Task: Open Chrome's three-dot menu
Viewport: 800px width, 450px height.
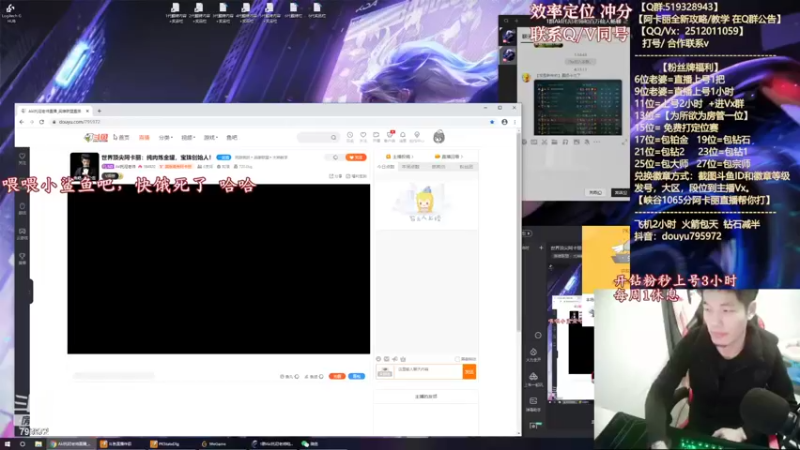Action: point(515,122)
